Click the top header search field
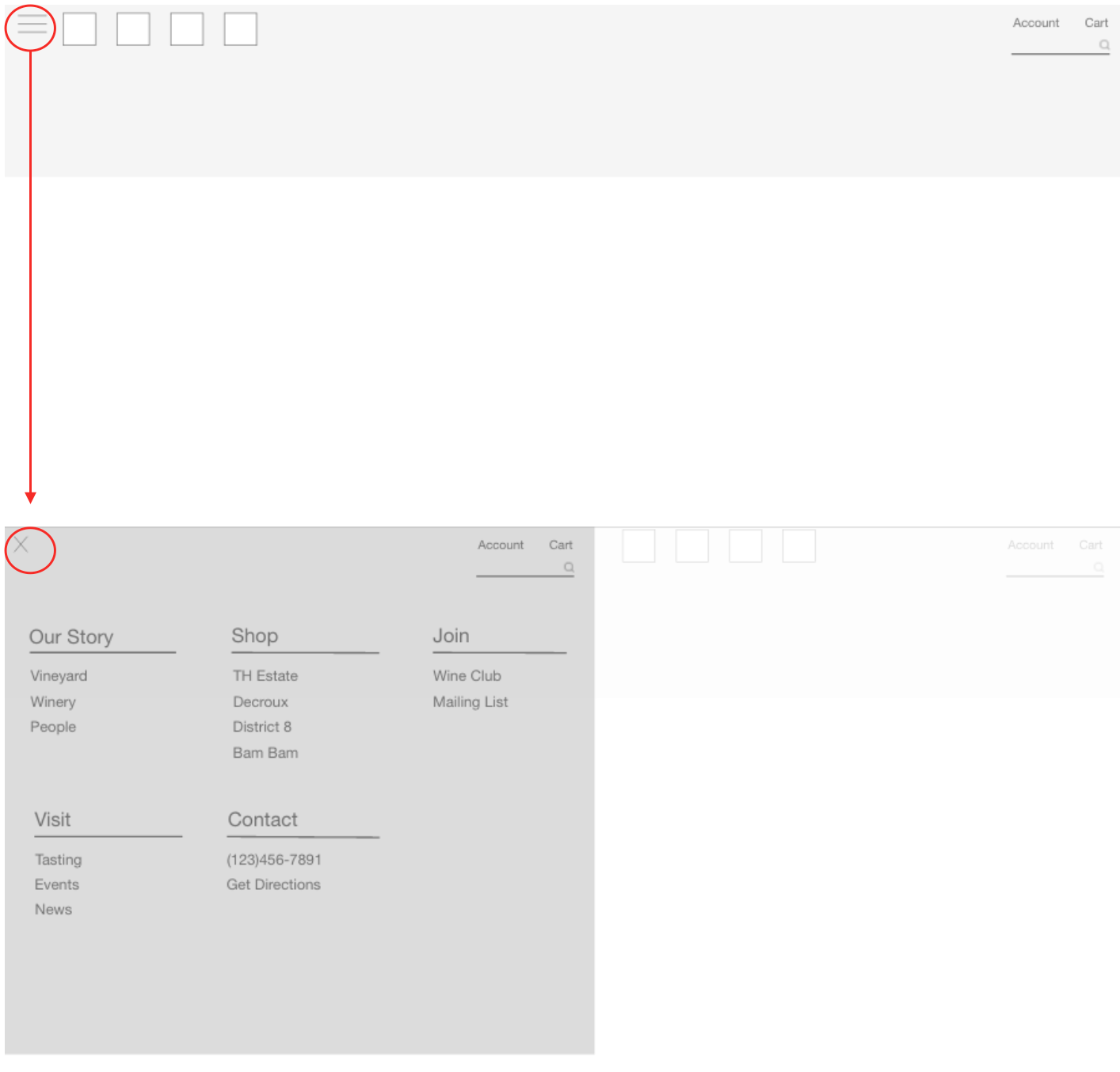 click(1060, 46)
